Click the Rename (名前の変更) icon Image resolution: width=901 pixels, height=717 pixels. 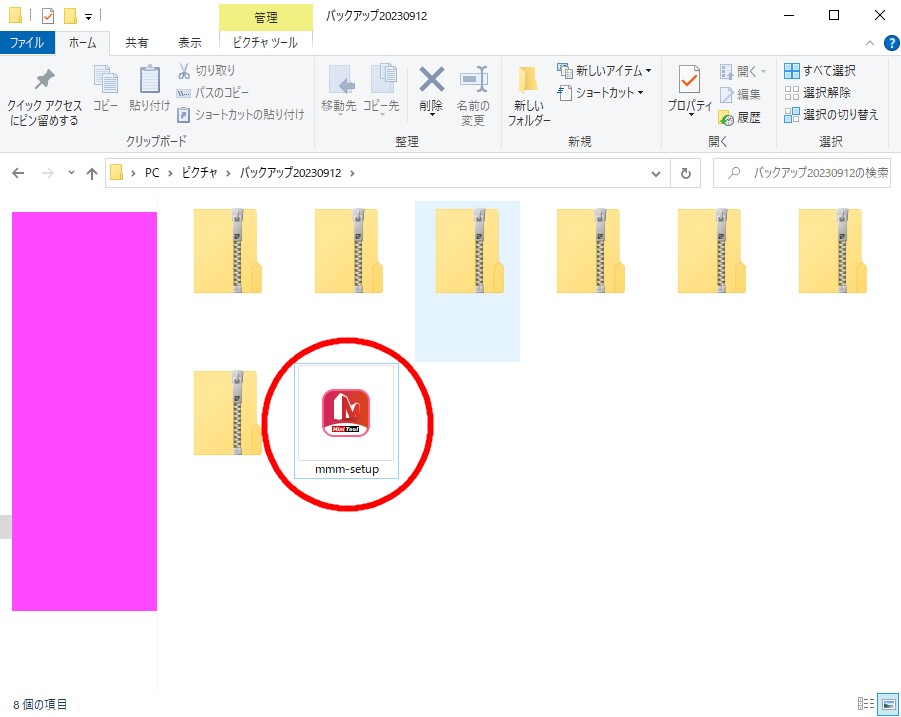[472, 80]
